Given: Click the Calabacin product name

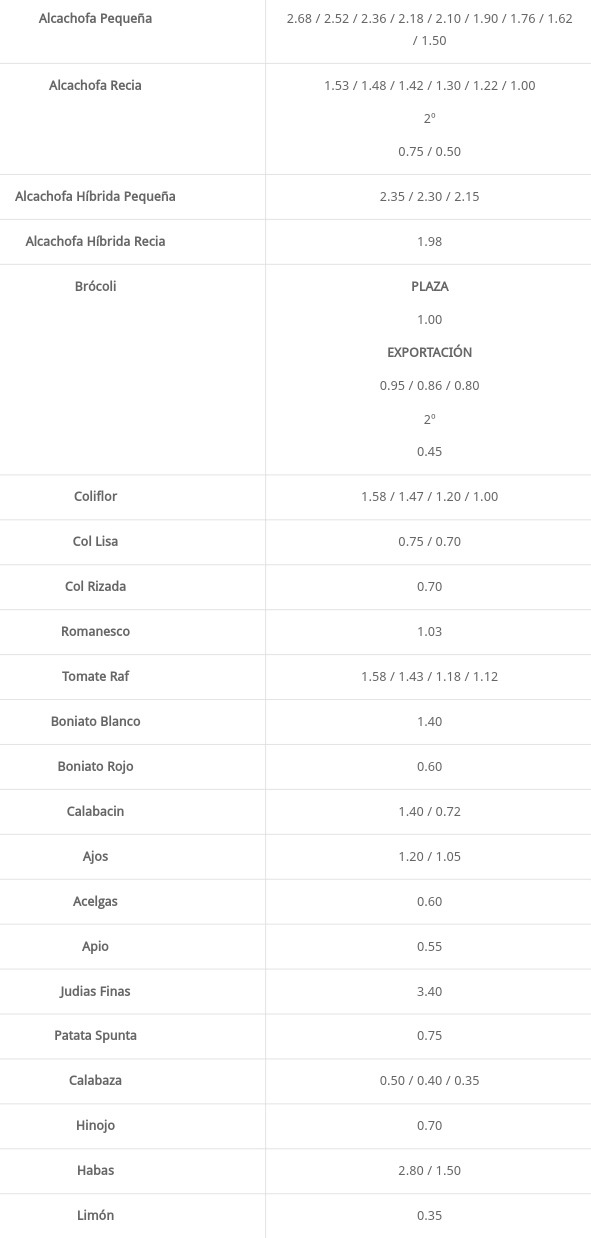Looking at the screenshot, I should tap(96, 812).
